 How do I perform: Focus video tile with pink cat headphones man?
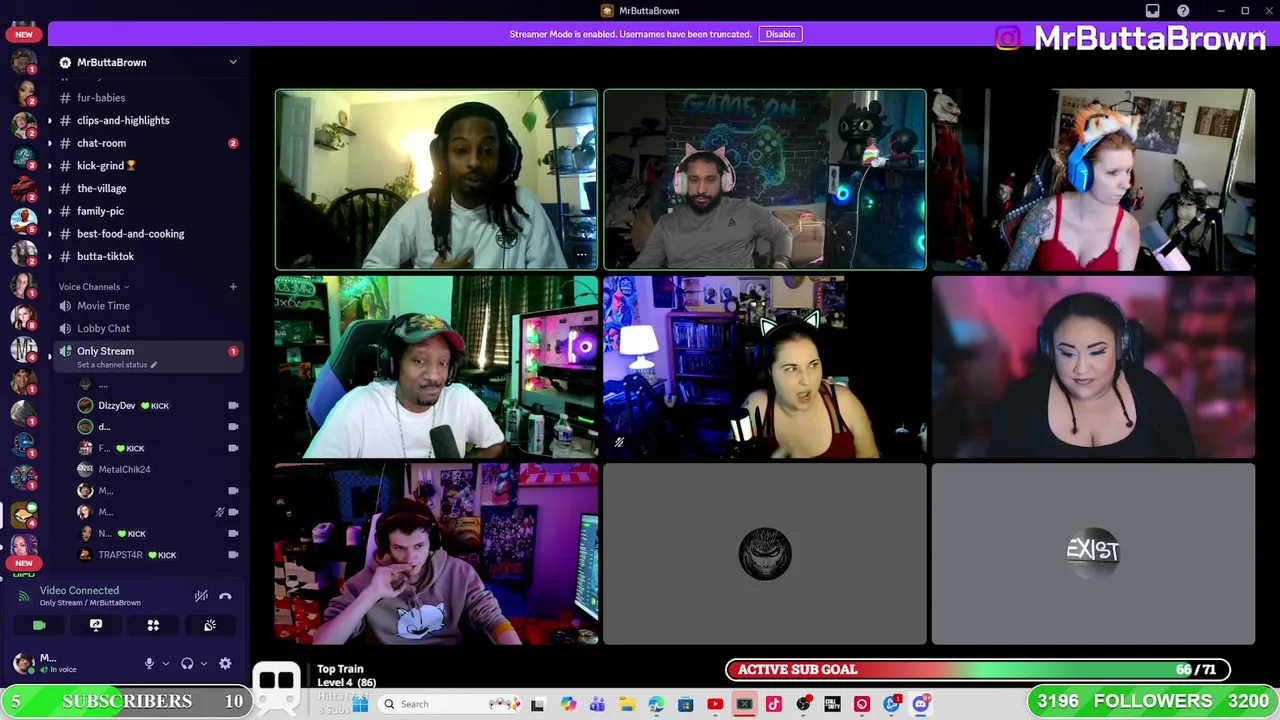tap(765, 180)
